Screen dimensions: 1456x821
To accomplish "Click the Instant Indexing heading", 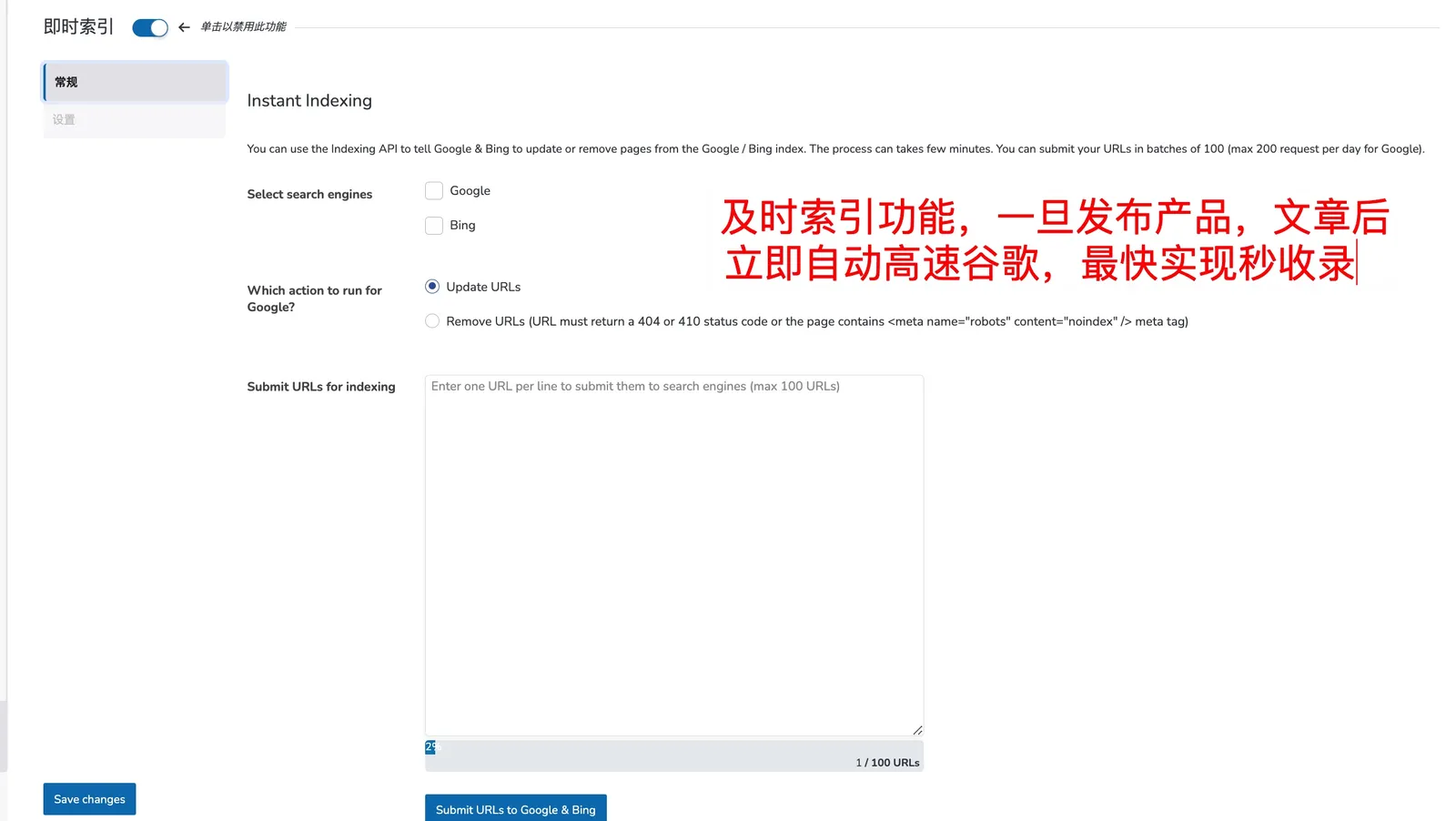I will tap(309, 101).
